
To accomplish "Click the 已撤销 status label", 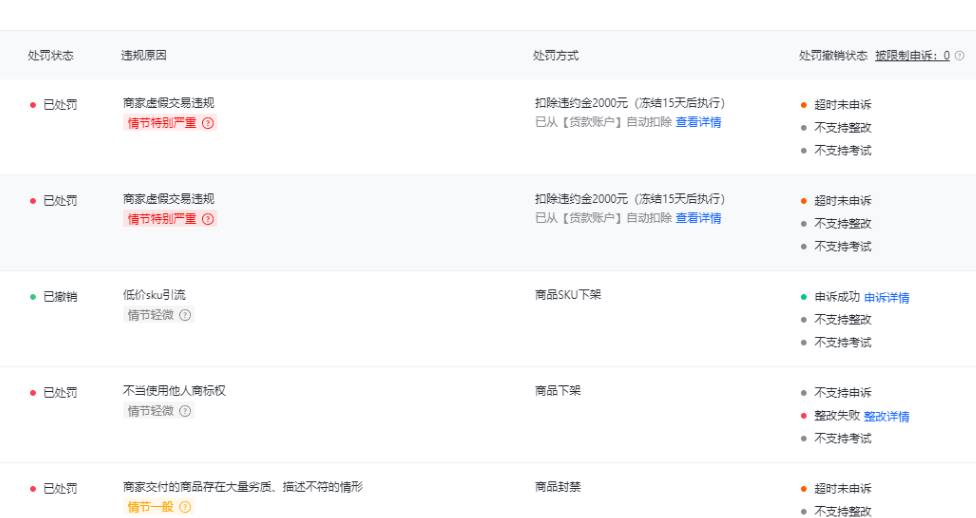I will click(x=60, y=297).
